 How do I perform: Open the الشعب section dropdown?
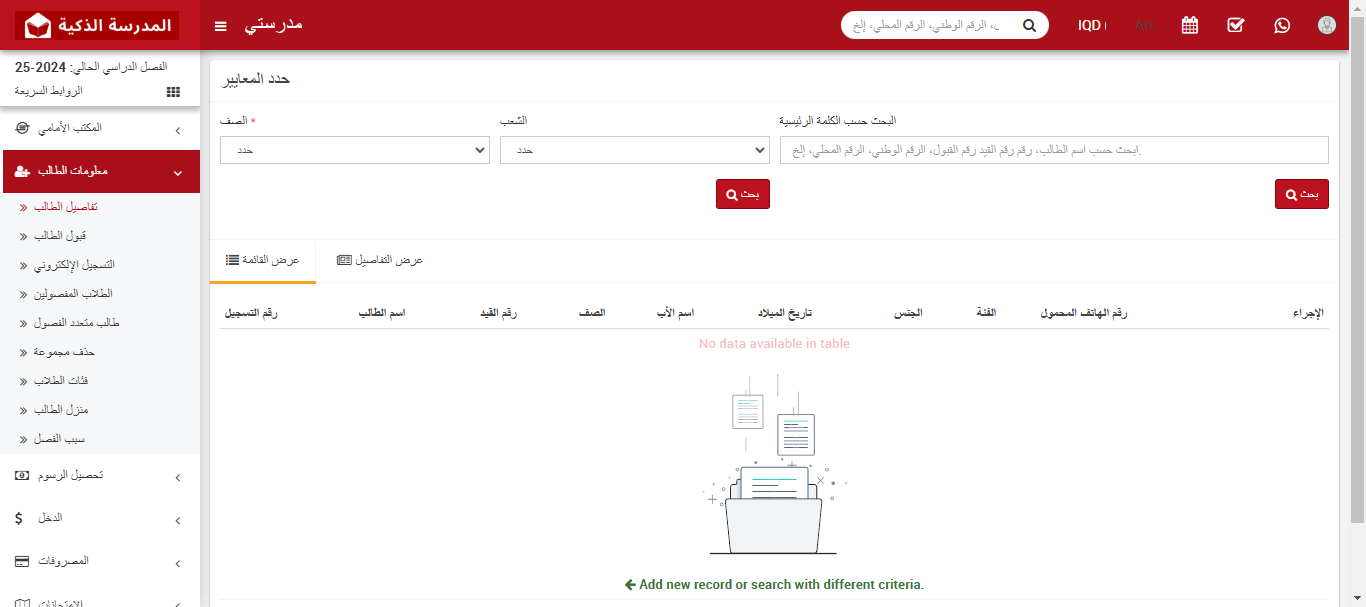[634, 150]
